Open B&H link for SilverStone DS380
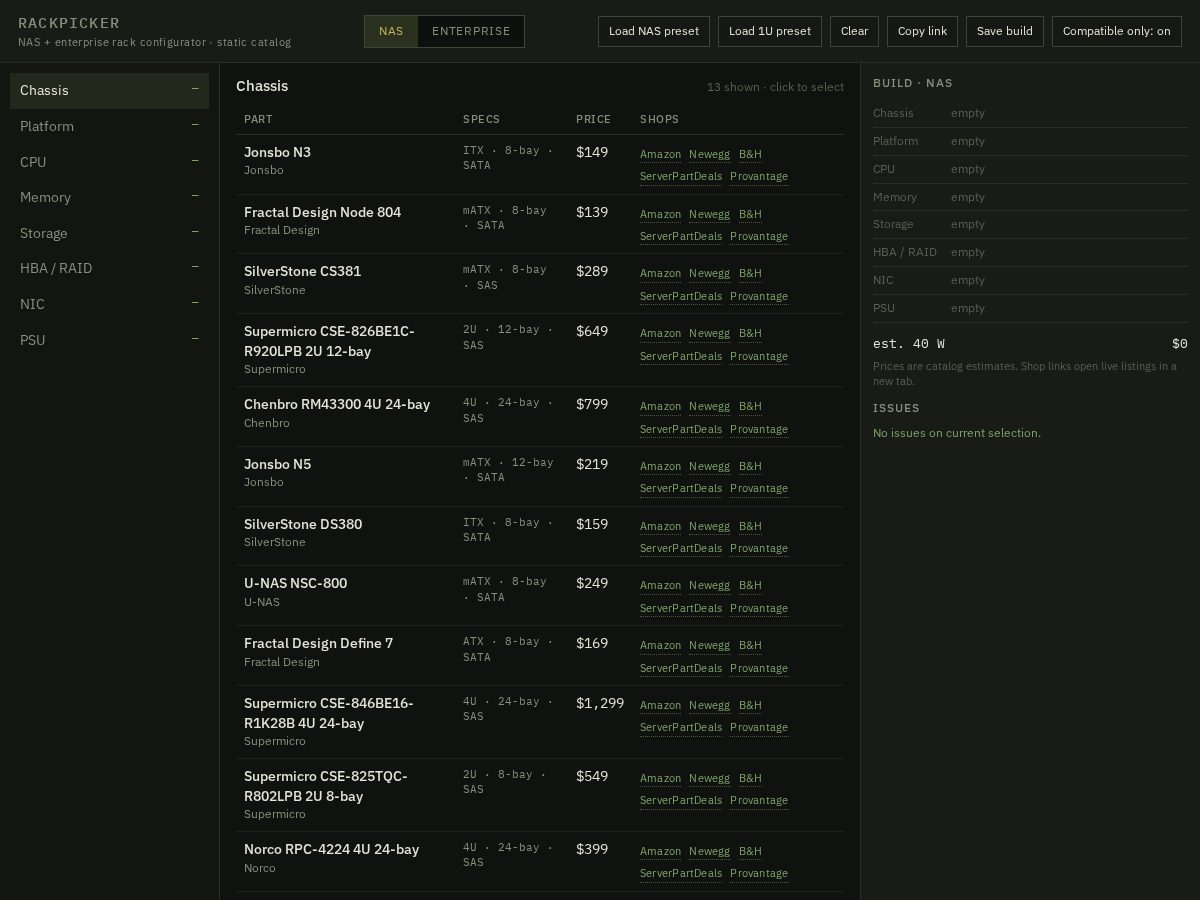The width and height of the screenshot is (1200, 900). (x=750, y=526)
